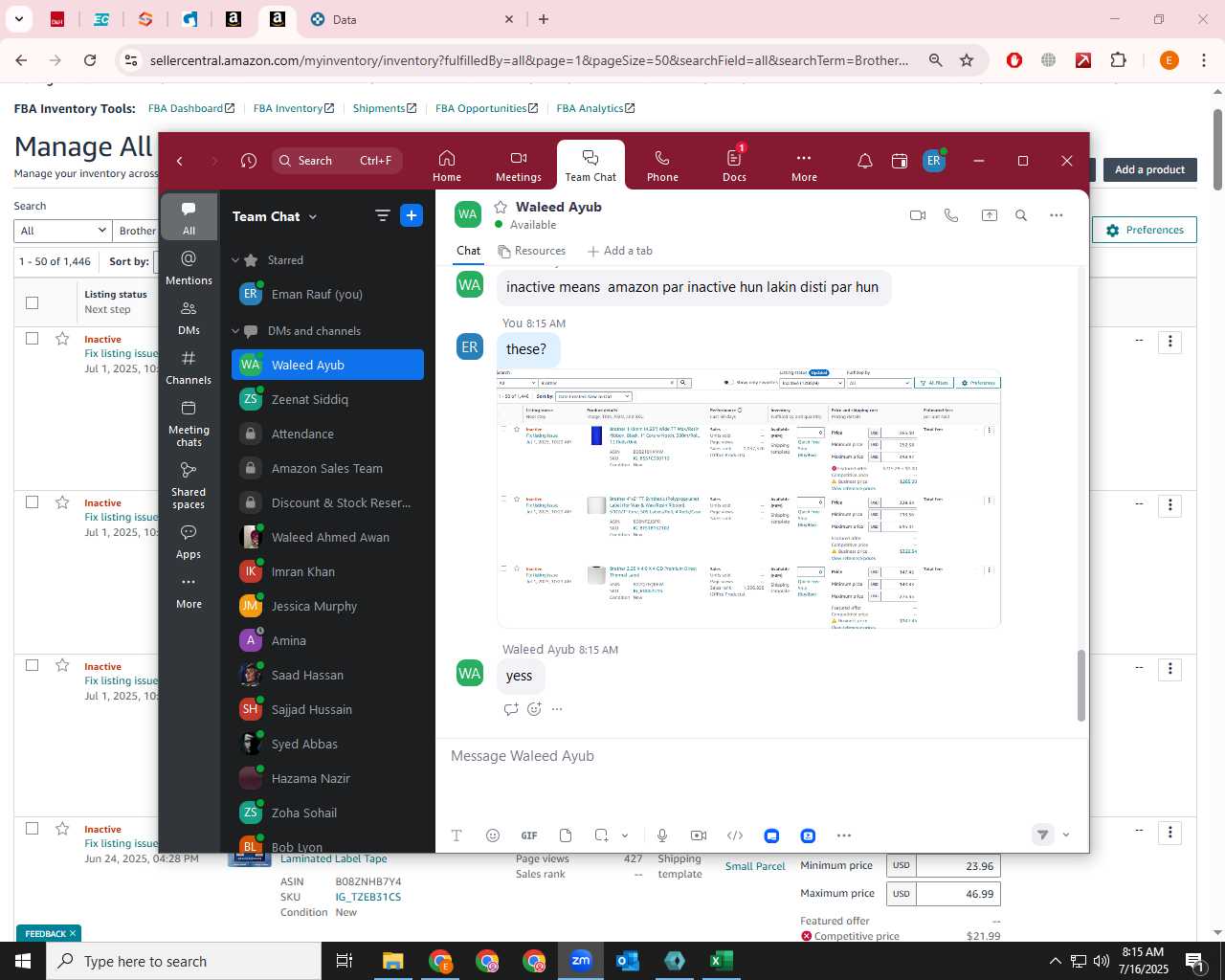Start phone call with Waleed Ayub

[951, 215]
